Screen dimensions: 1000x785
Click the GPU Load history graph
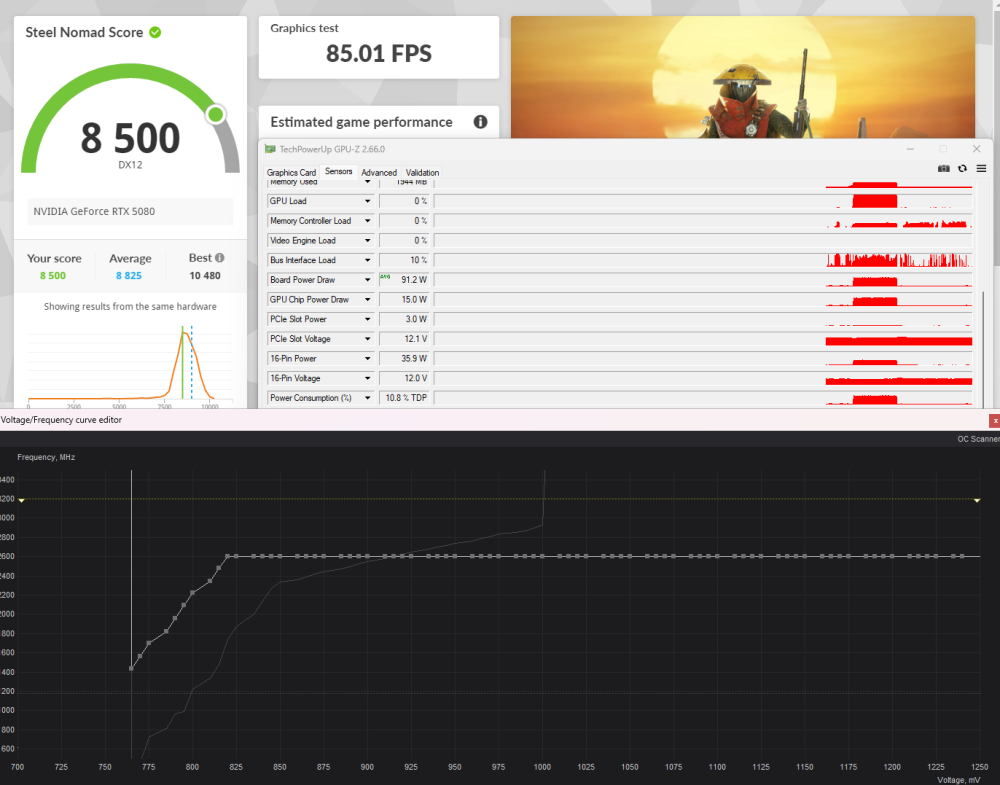[x=703, y=201]
